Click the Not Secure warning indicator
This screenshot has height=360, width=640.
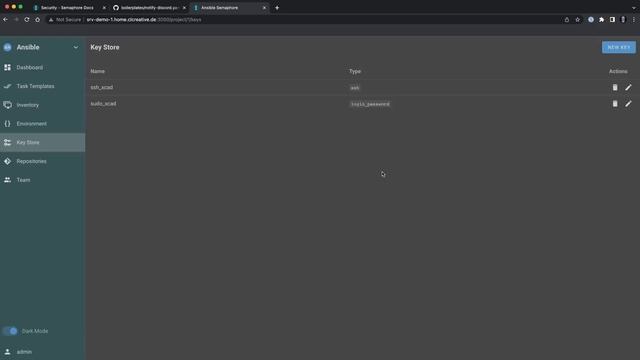[65, 20]
